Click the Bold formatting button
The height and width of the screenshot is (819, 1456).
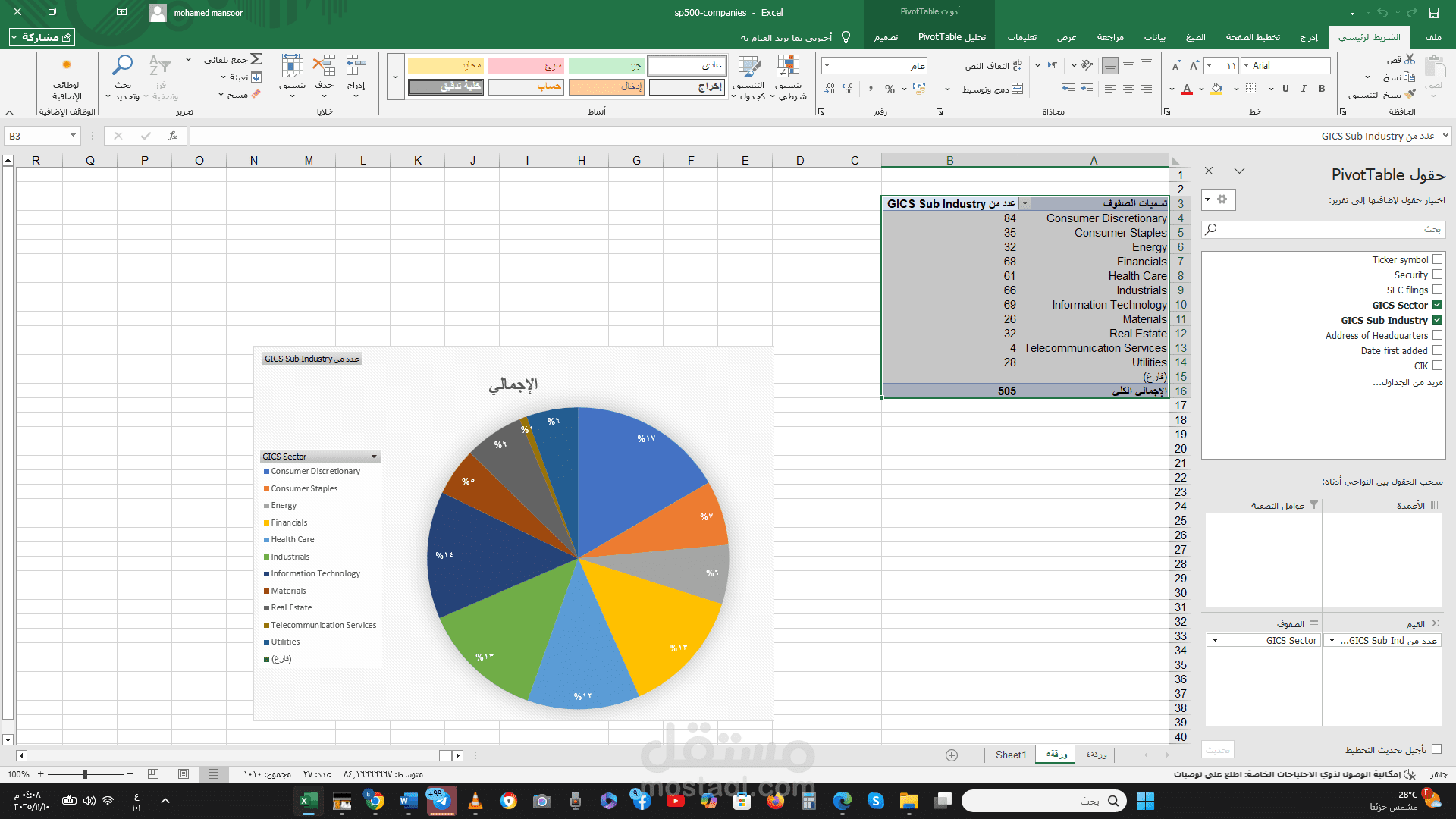(x=1322, y=89)
